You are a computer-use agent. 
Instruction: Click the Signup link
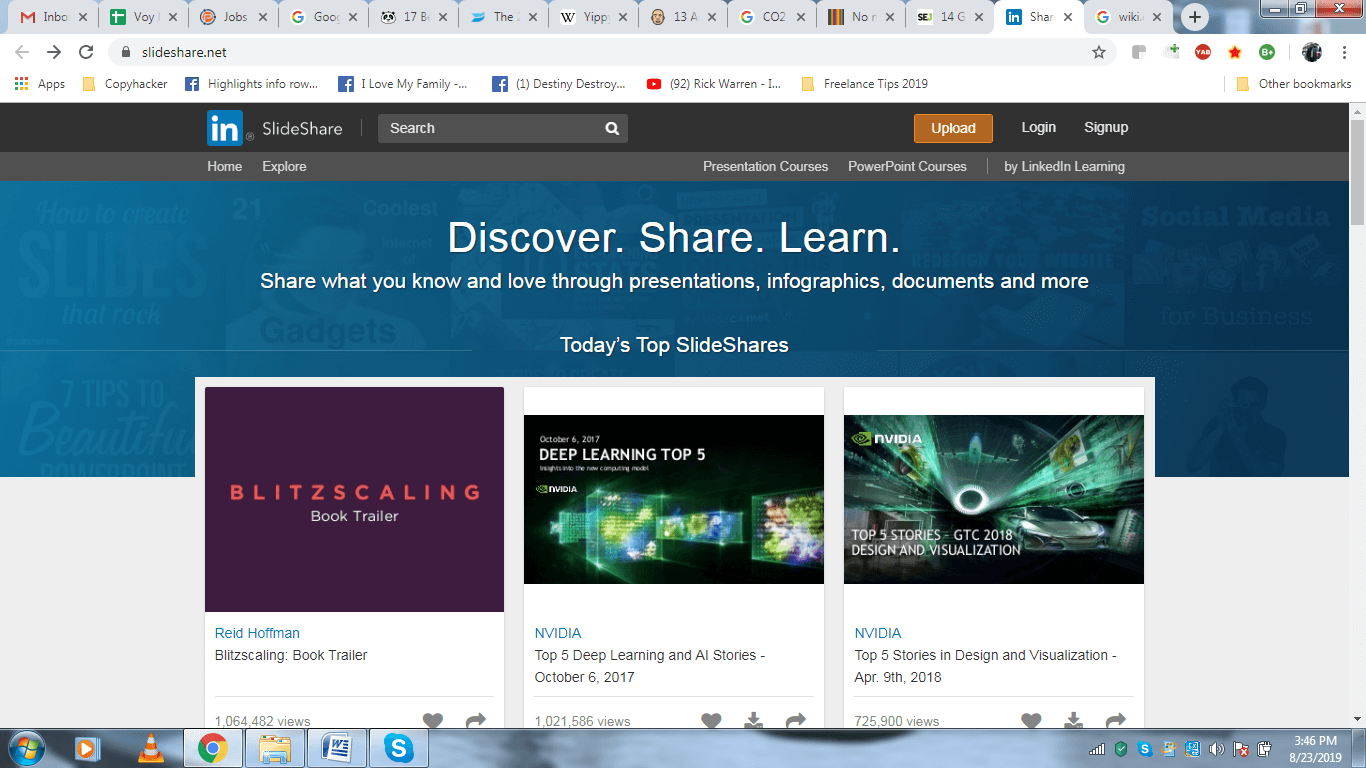point(1106,127)
